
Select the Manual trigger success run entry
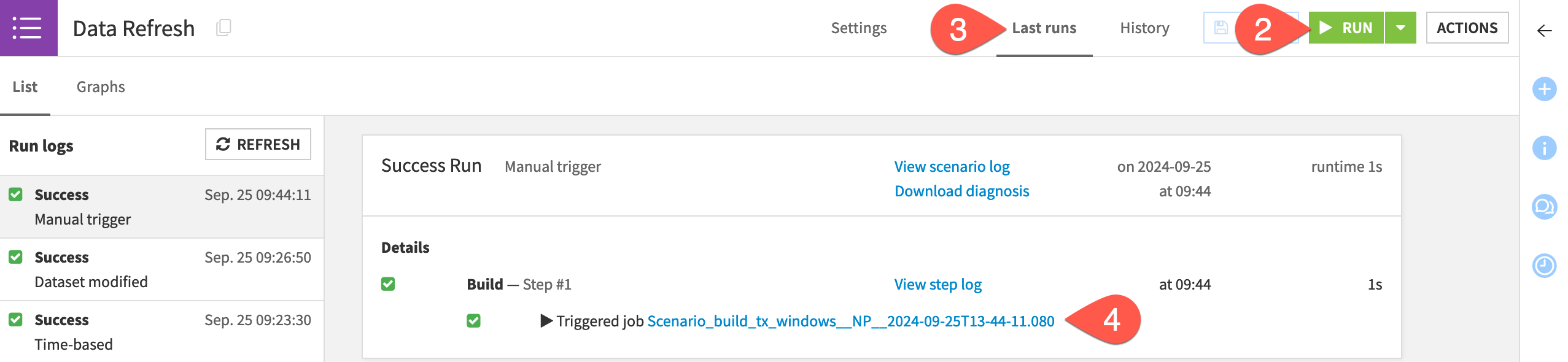(161, 207)
